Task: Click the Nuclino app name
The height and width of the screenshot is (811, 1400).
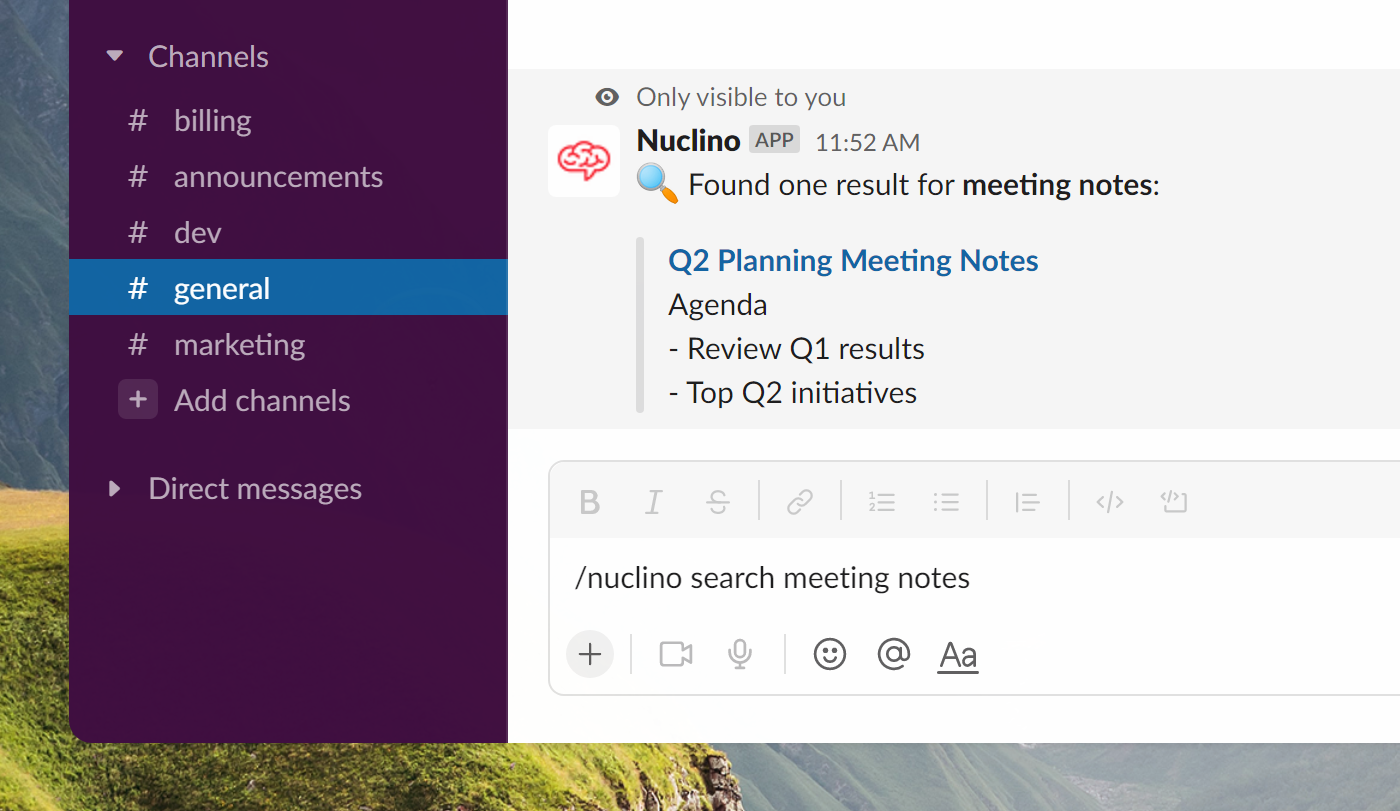Action: coord(688,141)
